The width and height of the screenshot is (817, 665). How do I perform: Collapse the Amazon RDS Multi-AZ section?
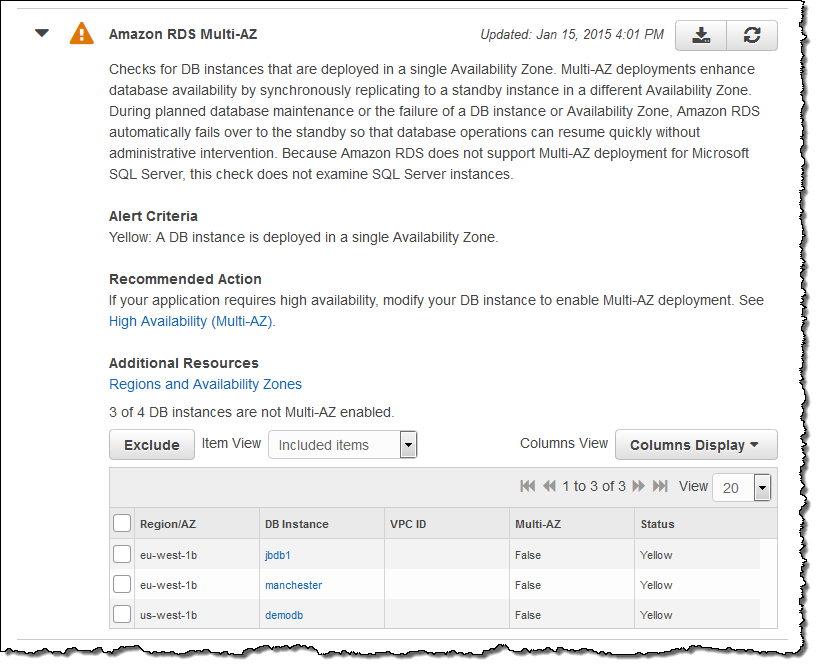[x=42, y=33]
